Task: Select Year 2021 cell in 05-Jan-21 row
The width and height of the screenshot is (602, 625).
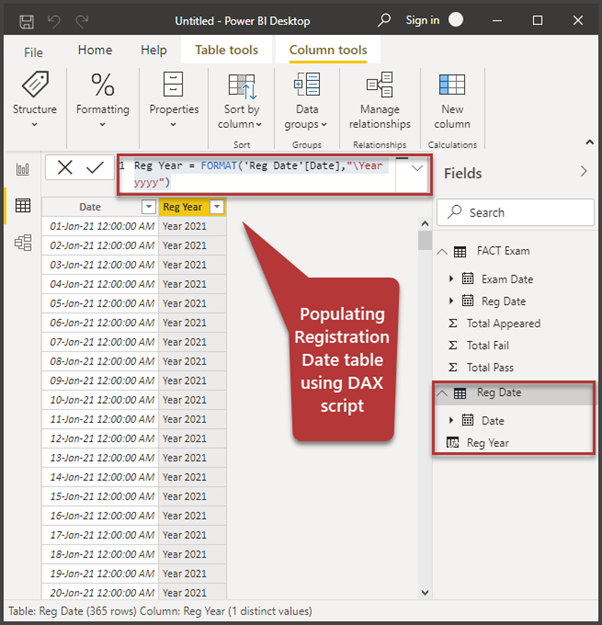Action: (x=192, y=303)
